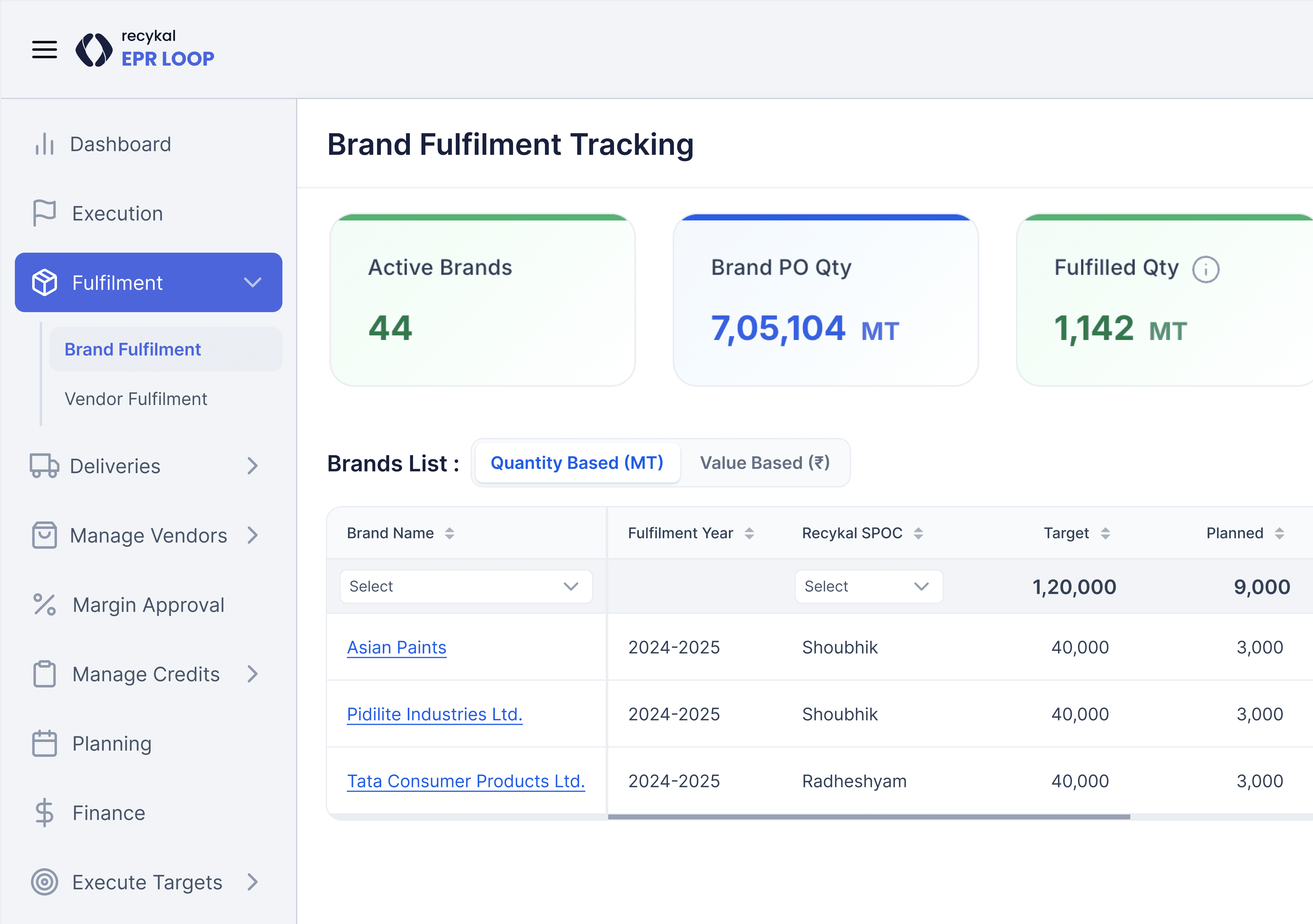Open Tata Consumer Products Ltd. link
This screenshot has height=924, width=1313.
pyautogui.click(x=465, y=781)
